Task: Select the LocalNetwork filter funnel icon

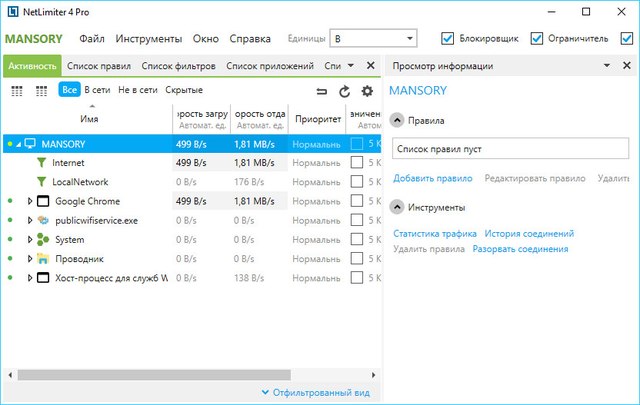Action: (x=41, y=181)
